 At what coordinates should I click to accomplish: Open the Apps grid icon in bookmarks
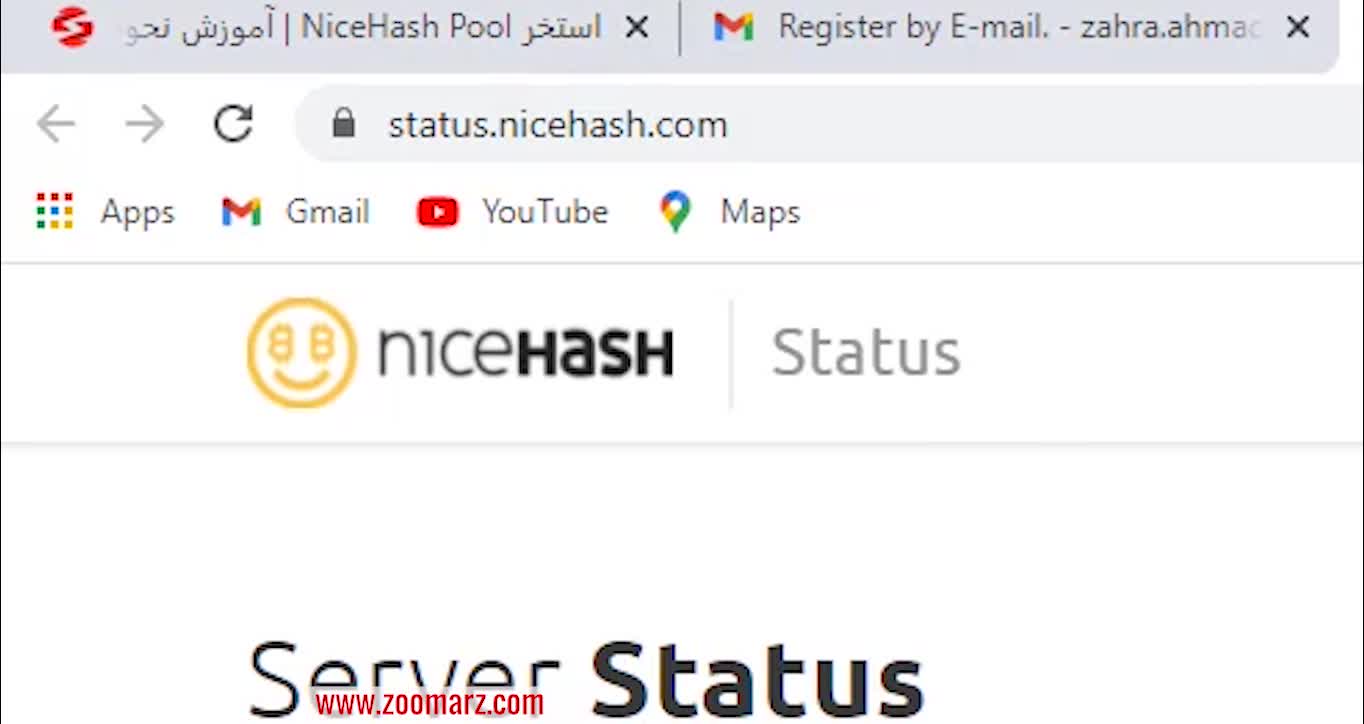(x=55, y=212)
